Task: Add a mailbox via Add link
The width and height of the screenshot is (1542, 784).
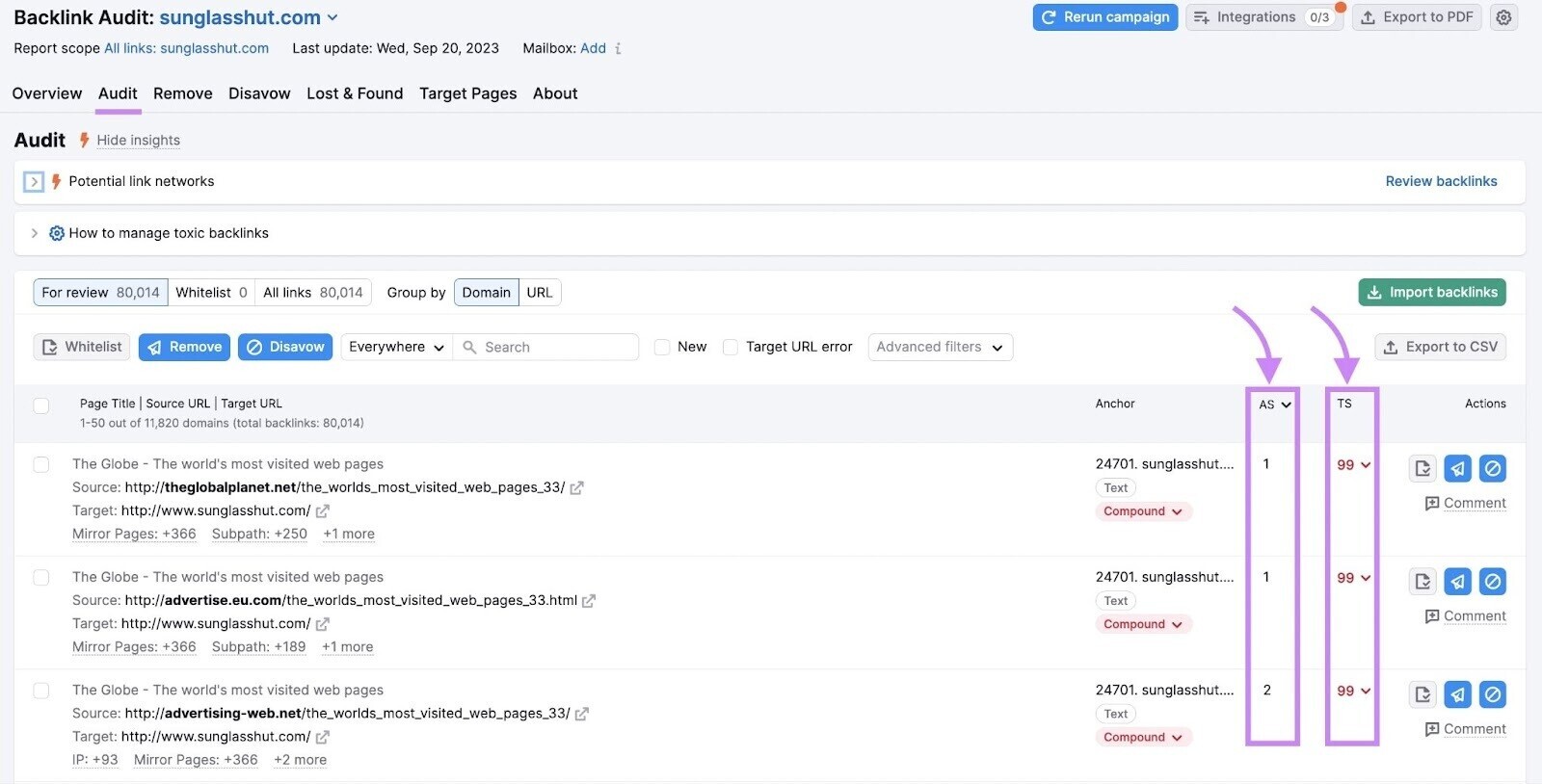Action: pos(593,48)
